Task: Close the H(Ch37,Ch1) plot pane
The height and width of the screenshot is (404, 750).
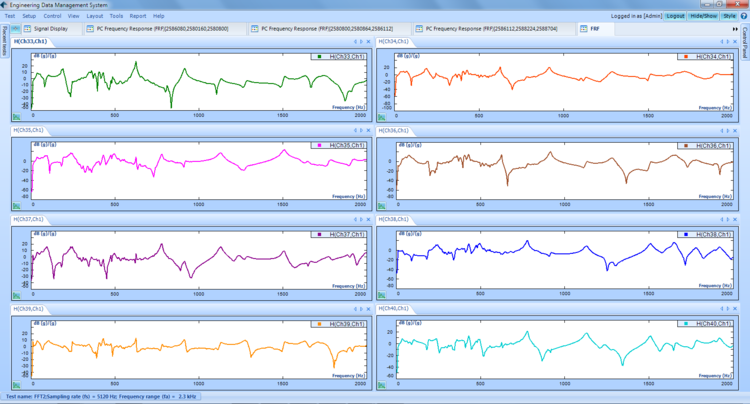Action: (x=367, y=219)
